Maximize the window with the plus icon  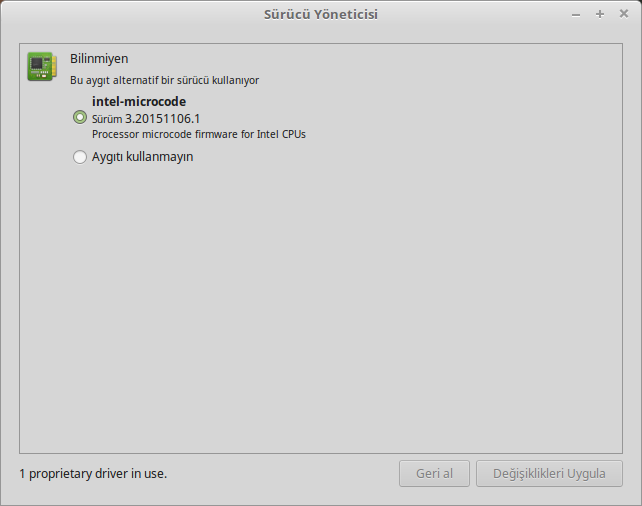tap(600, 14)
